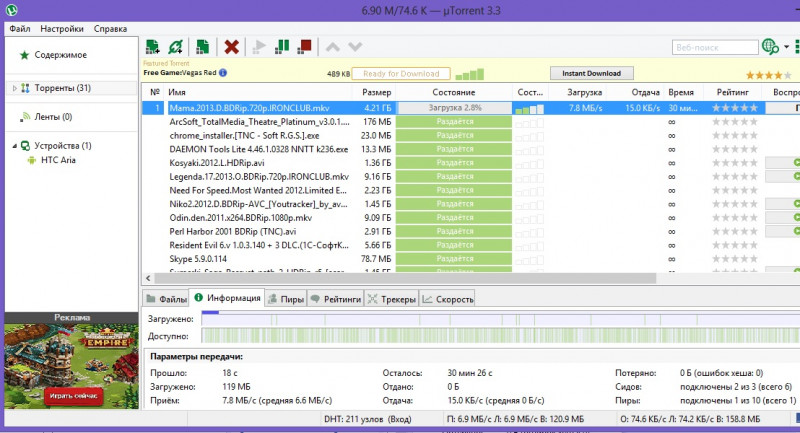Select Perl Harbor 2001 BDRip torrent
The height and width of the screenshot is (433, 800).
point(233,232)
